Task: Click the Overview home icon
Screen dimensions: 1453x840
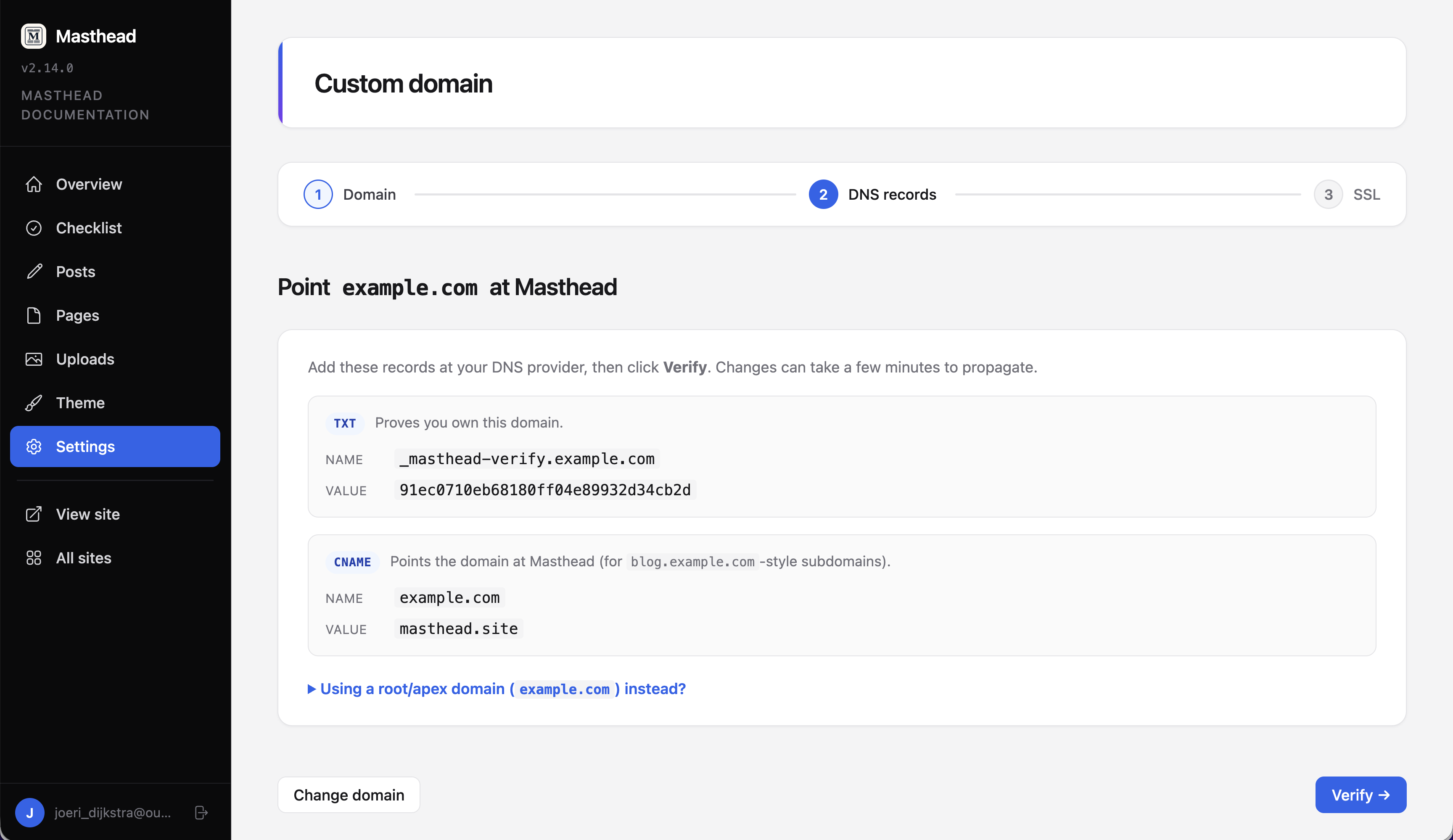Action: 34,185
